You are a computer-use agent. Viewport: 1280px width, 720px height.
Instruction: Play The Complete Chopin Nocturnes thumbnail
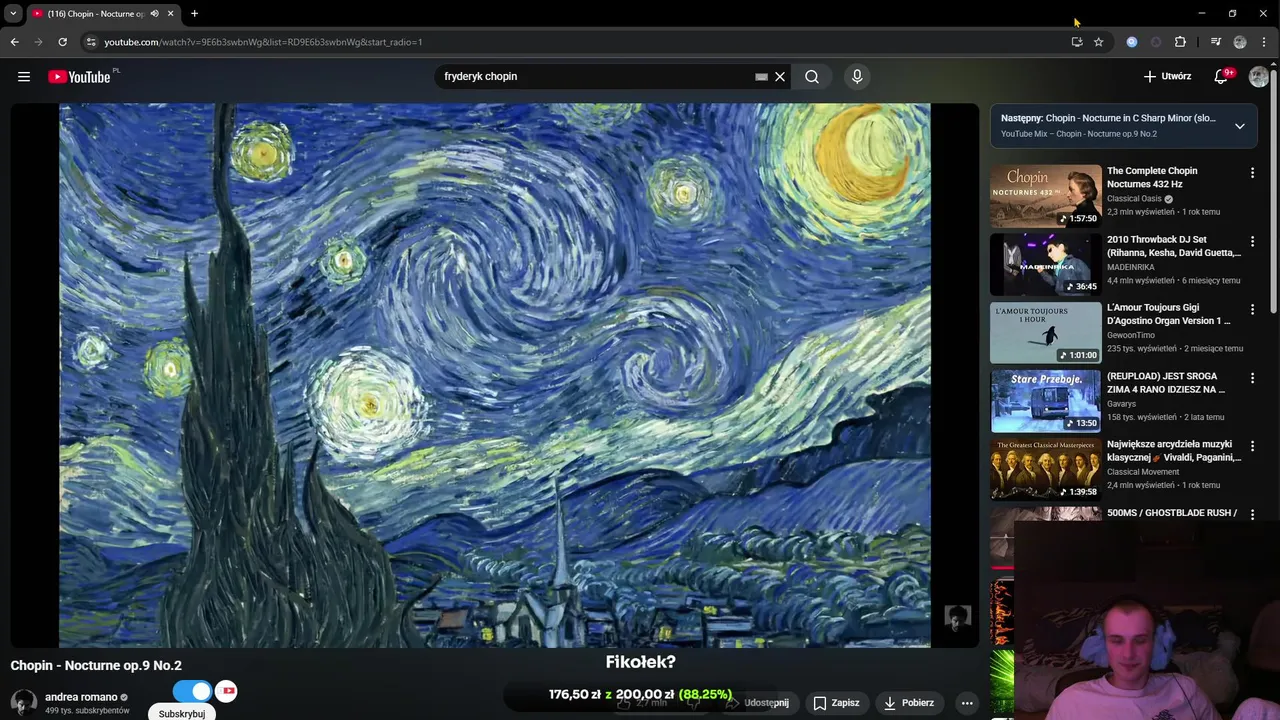[1045, 196]
